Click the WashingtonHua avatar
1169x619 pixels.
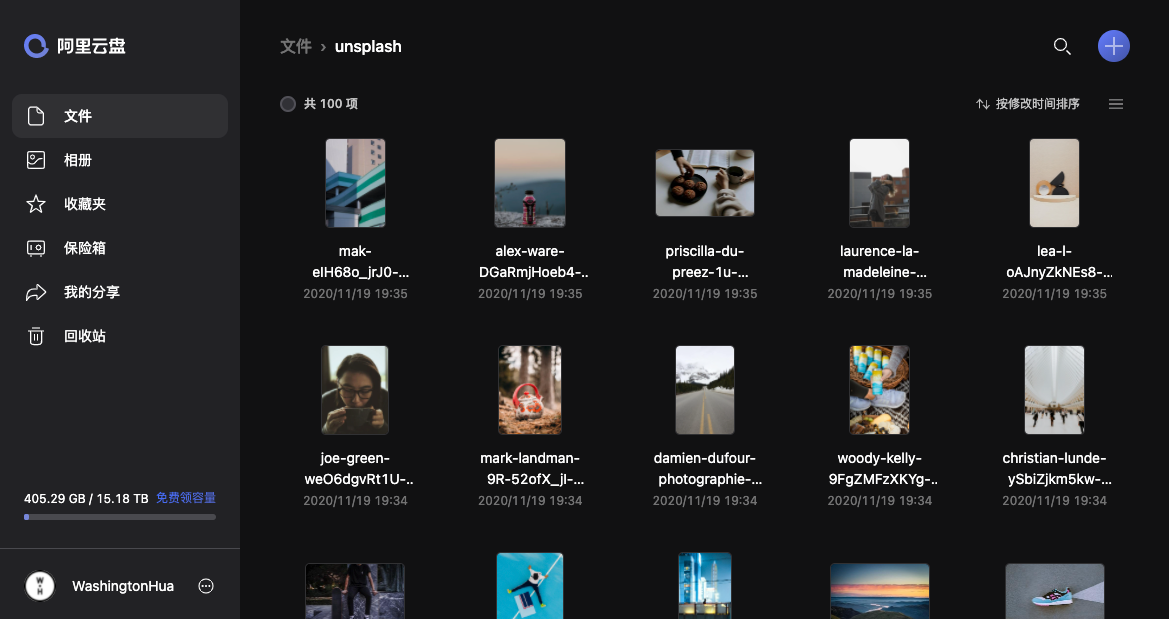[40, 586]
